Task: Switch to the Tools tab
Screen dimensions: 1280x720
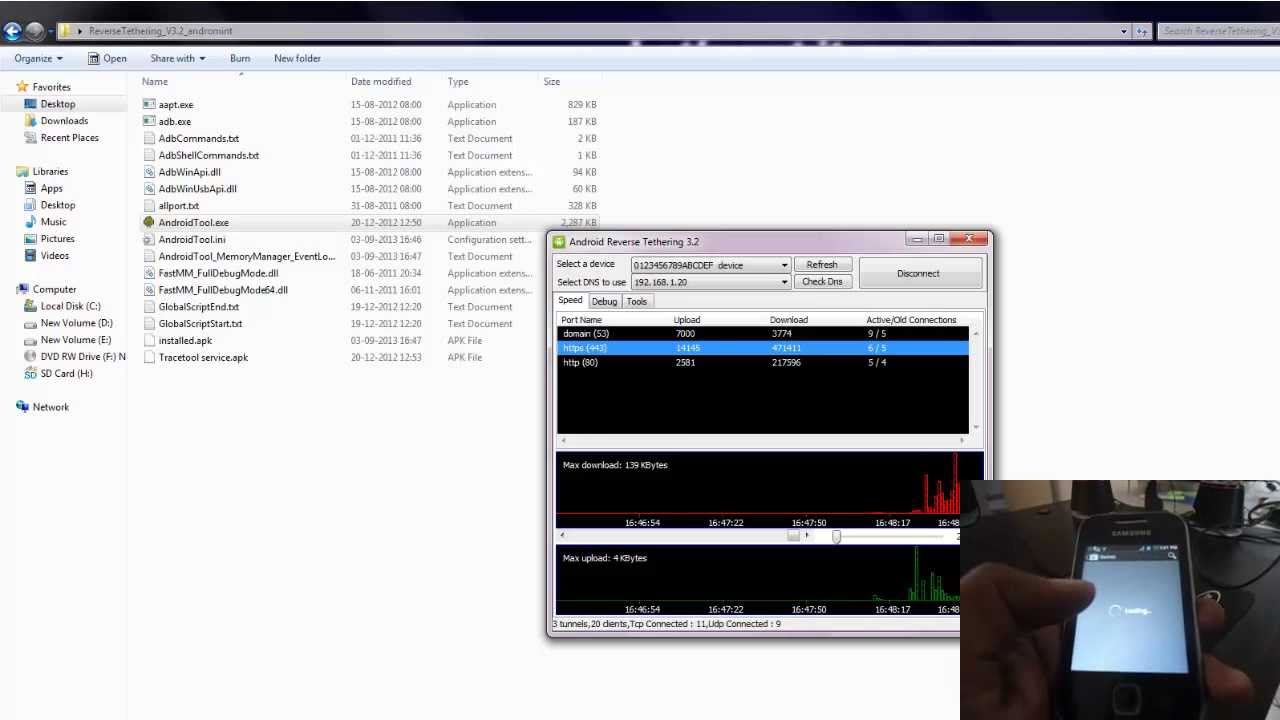Action: click(637, 302)
